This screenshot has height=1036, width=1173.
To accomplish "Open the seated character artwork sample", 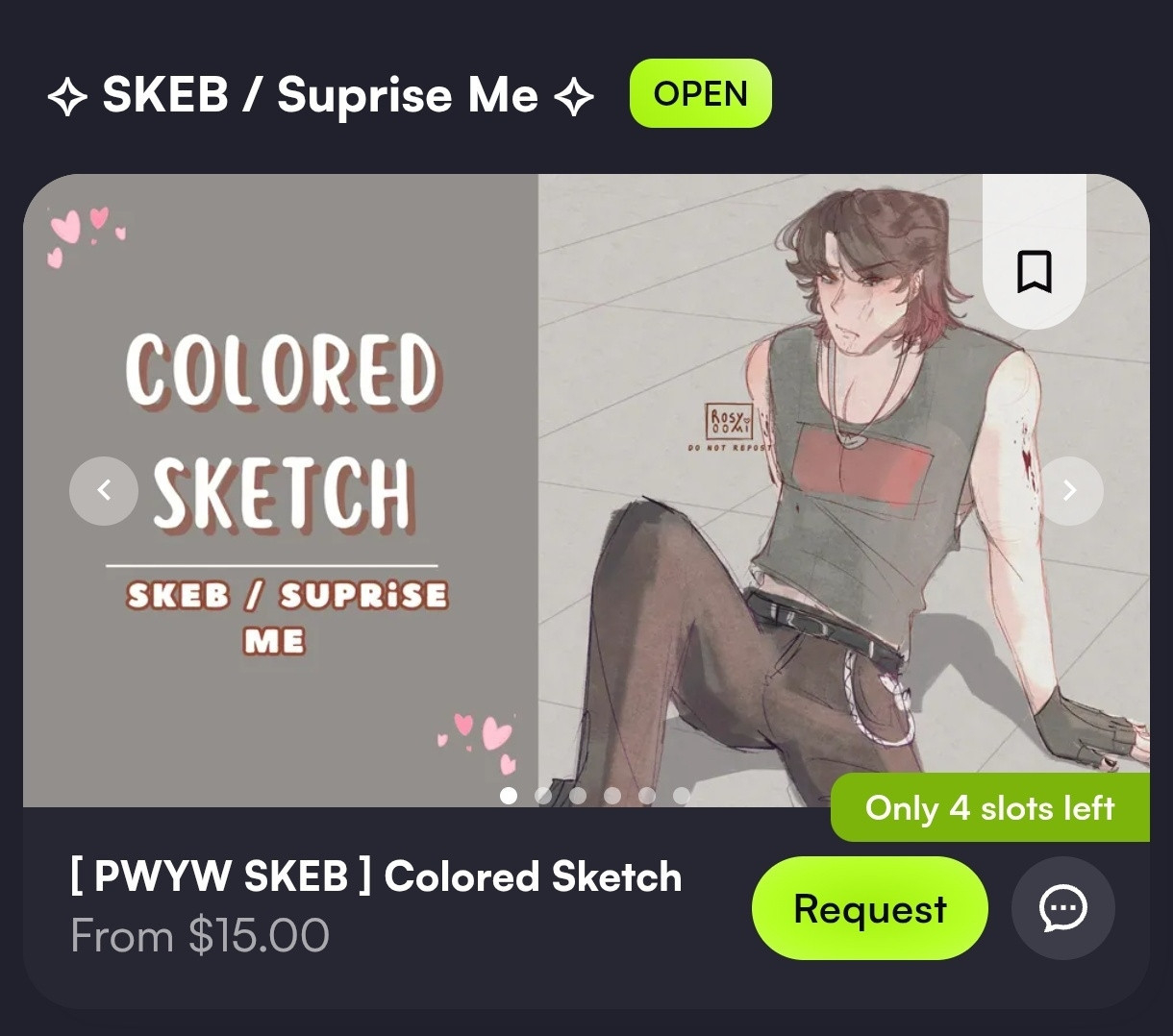I will 843,490.
